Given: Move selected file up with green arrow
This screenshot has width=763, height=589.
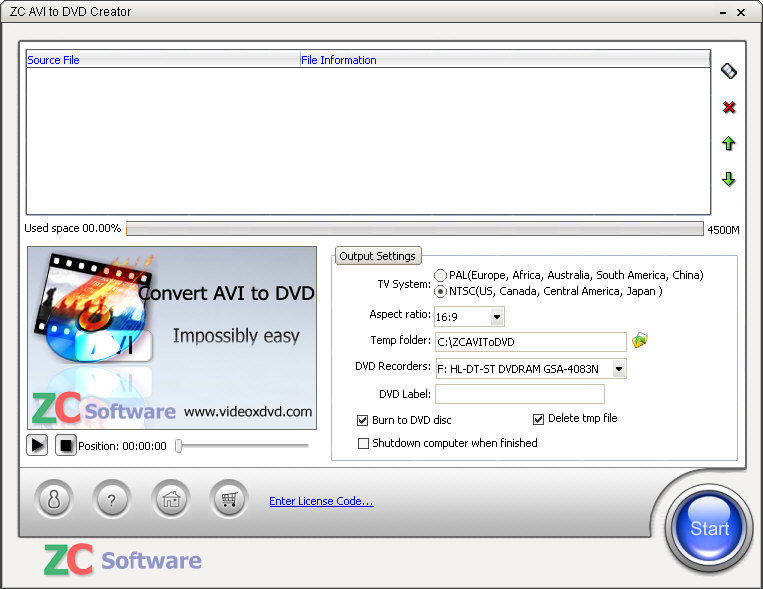Looking at the screenshot, I should tap(728, 143).
